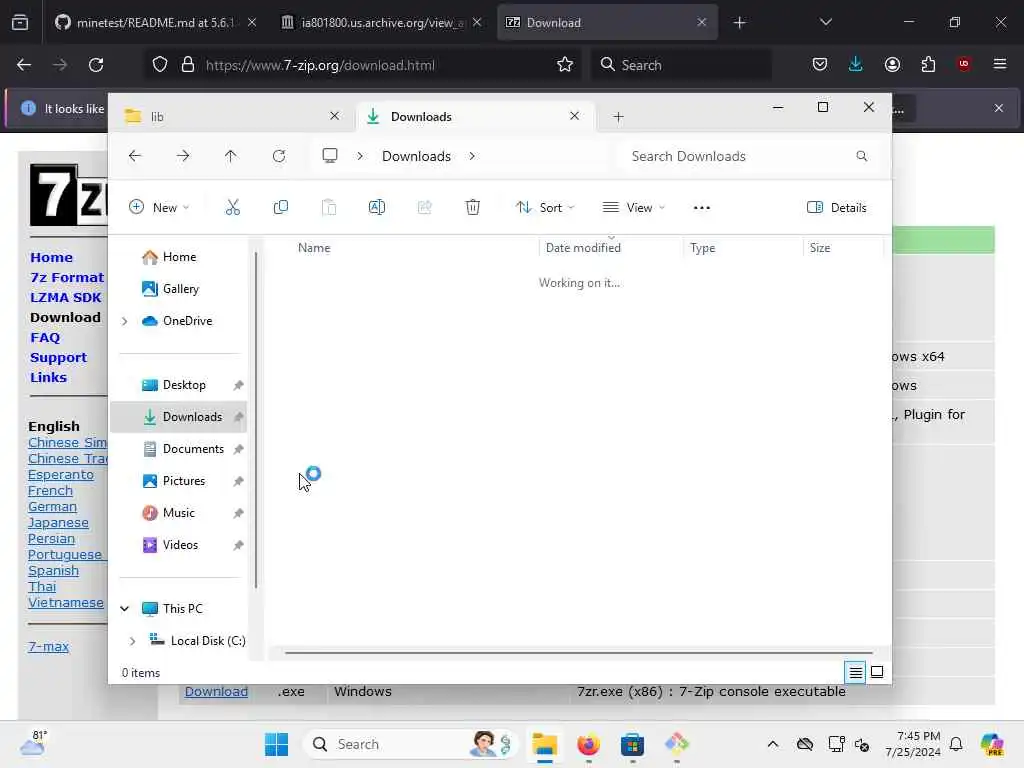Switch to details list view icon
This screenshot has width=1024, height=768.
point(856,672)
